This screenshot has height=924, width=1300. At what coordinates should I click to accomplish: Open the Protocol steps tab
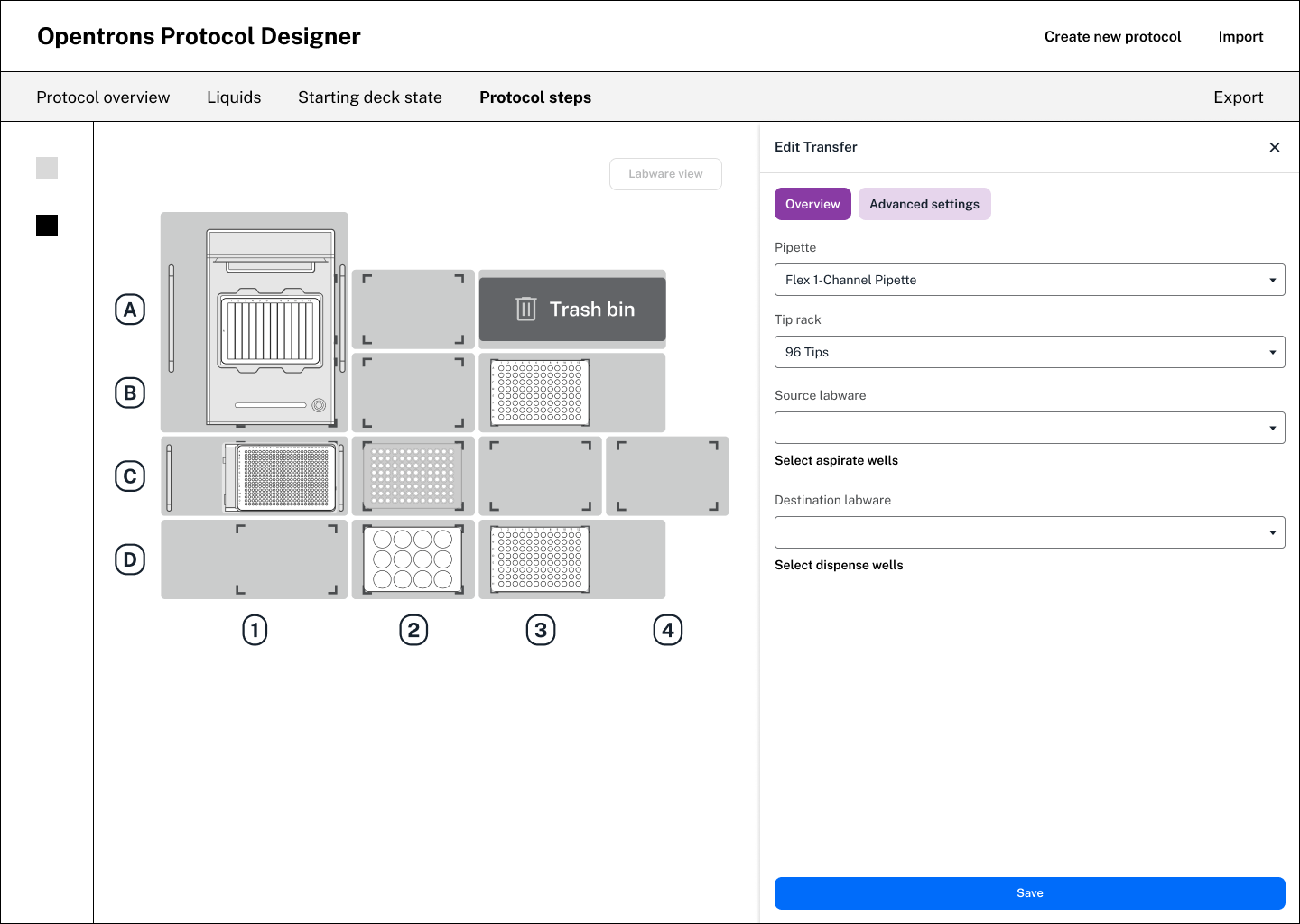click(535, 97)
